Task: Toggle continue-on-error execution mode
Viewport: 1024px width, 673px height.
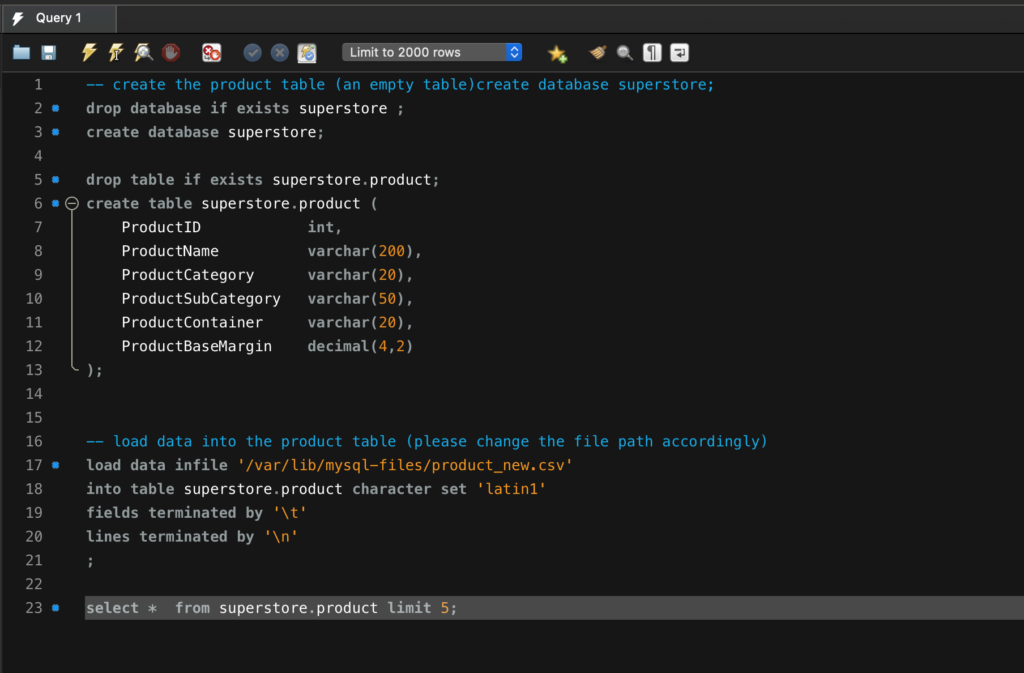Action: coord(211,53)
